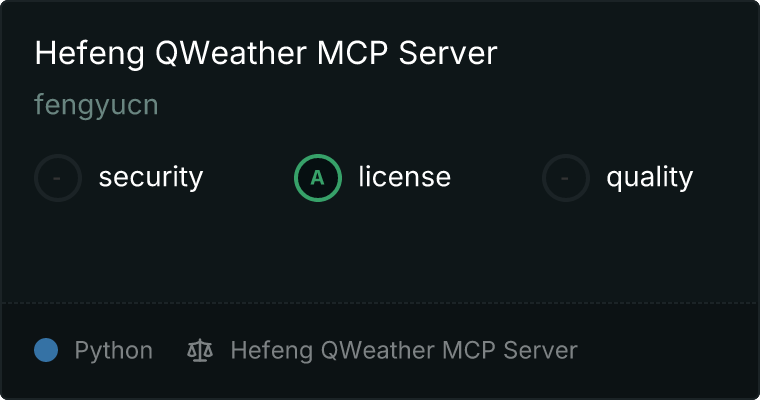Click the word Server in the top heading
760x400 pixels.
[448, 53]
